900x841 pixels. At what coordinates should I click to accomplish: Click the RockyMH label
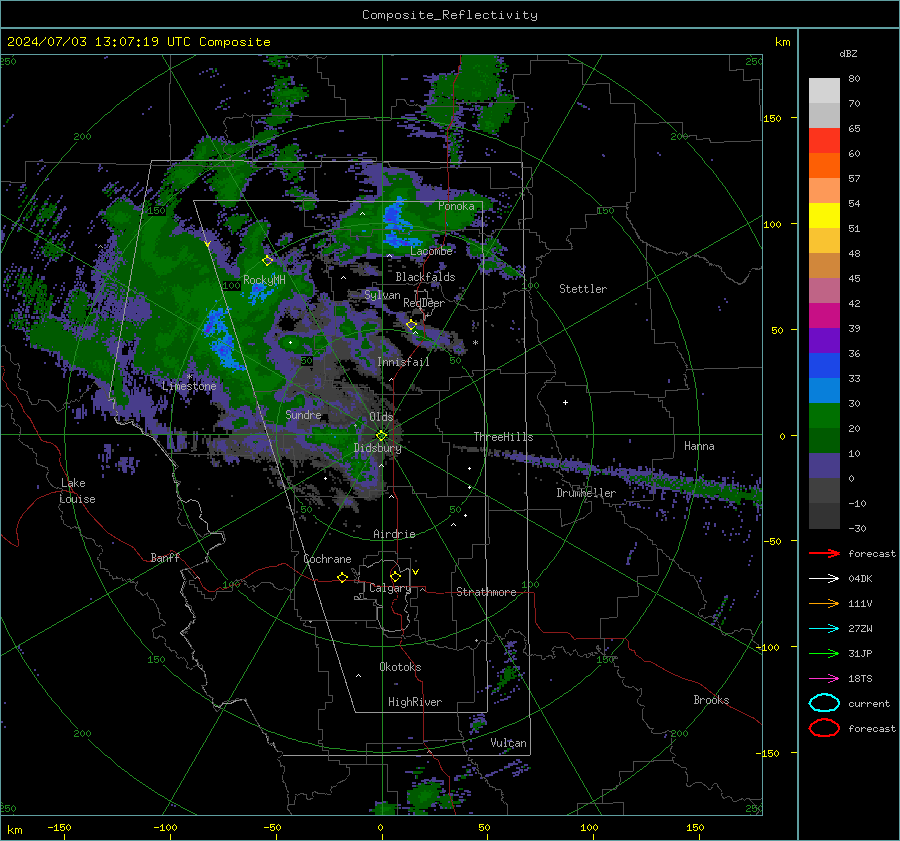(264, 280)
